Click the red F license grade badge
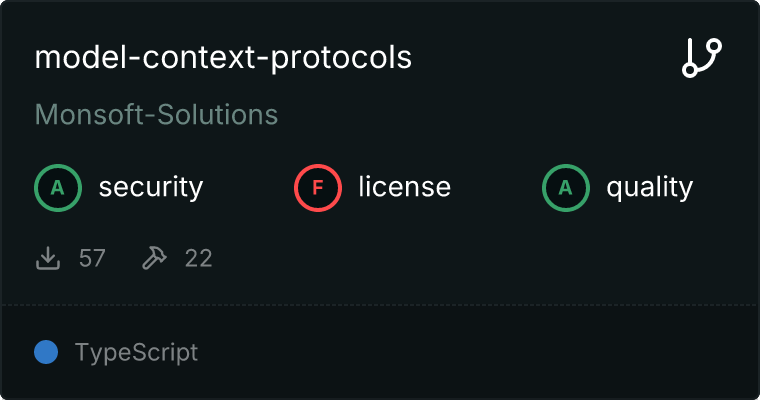Image resolution: width=760 pixels, height=400 pixels. [x=318, y=187]
